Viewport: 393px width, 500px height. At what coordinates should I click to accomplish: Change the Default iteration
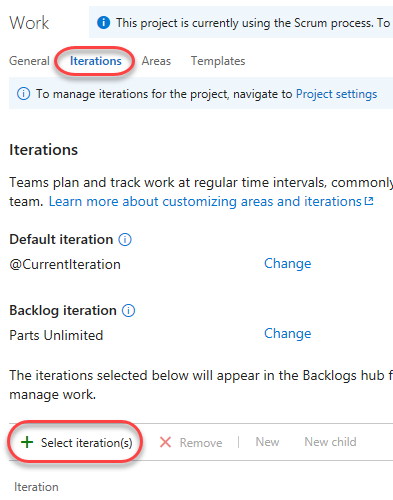[x=288, y=263]
